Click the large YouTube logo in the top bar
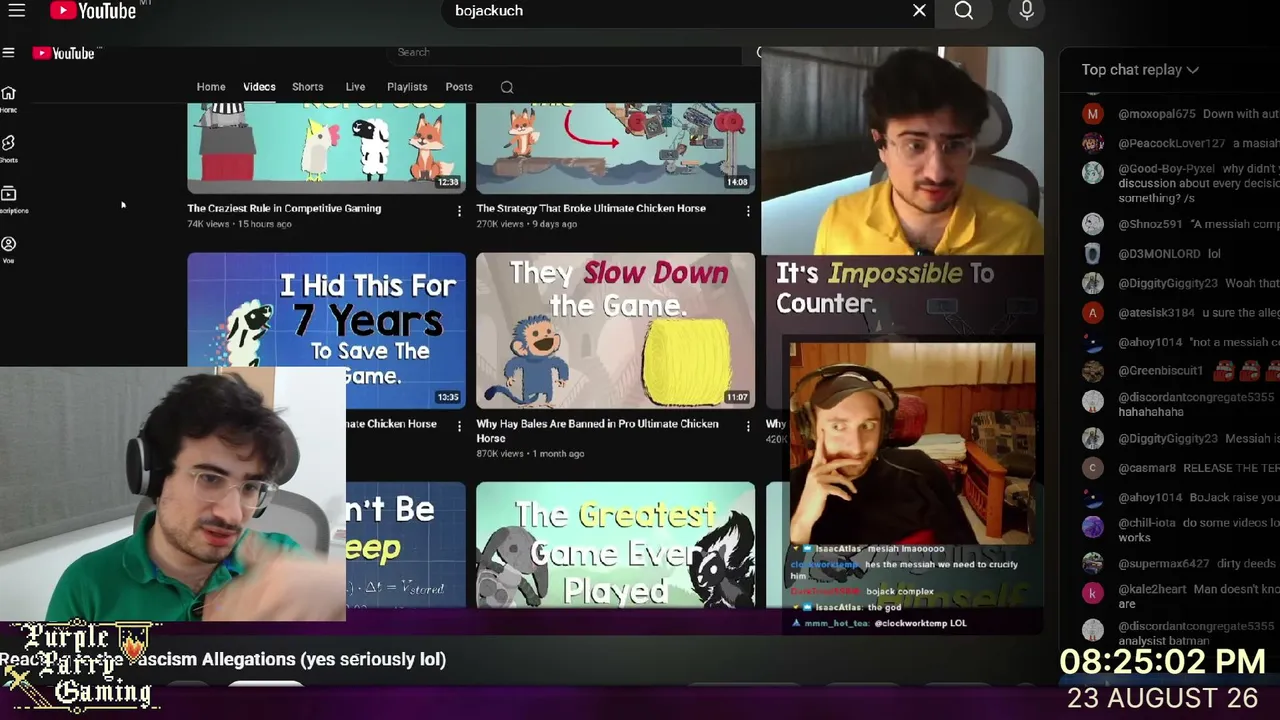 pyautogui.click(x=93, y=11)
